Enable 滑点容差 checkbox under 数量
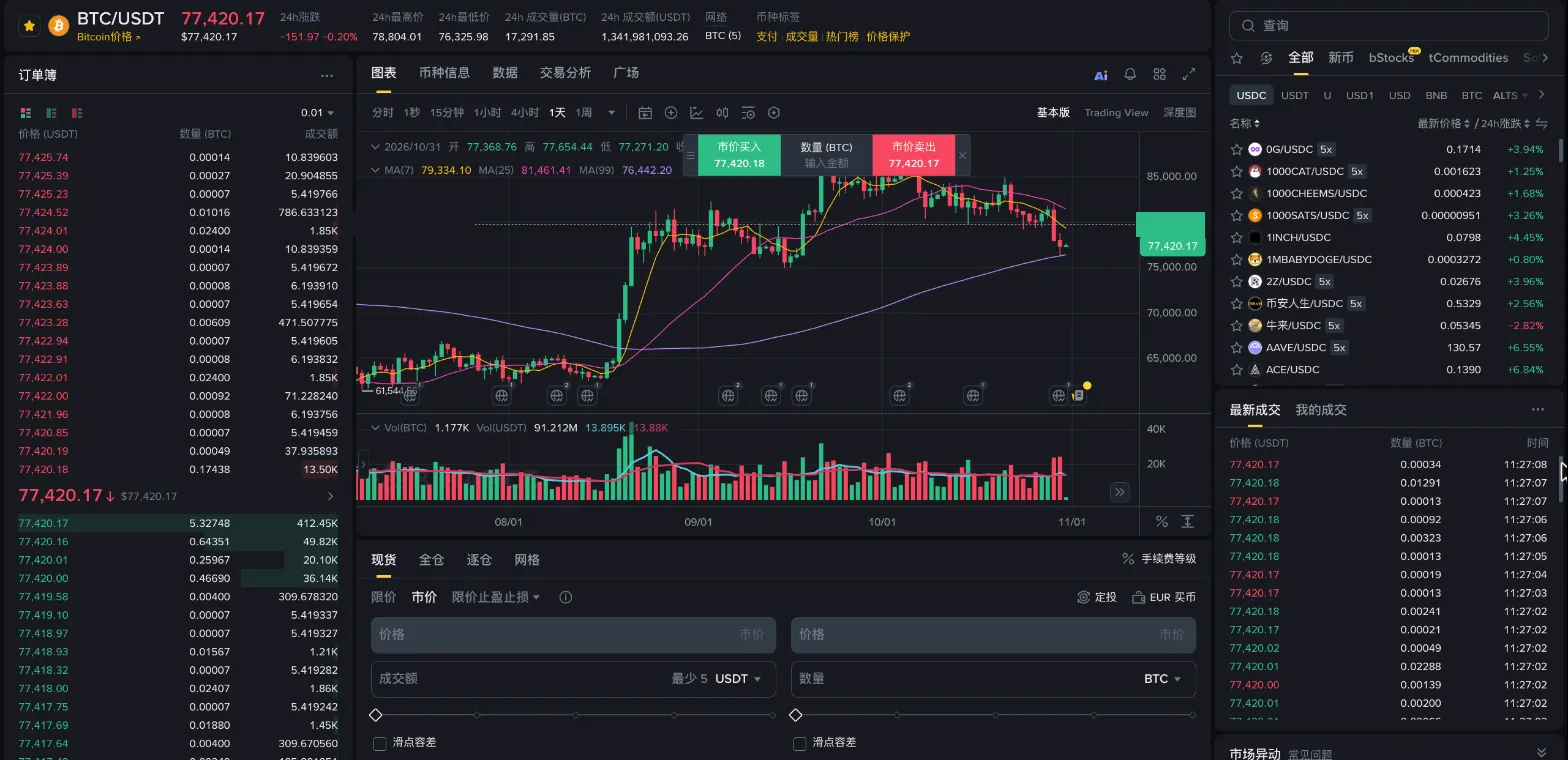 (800, 743)
